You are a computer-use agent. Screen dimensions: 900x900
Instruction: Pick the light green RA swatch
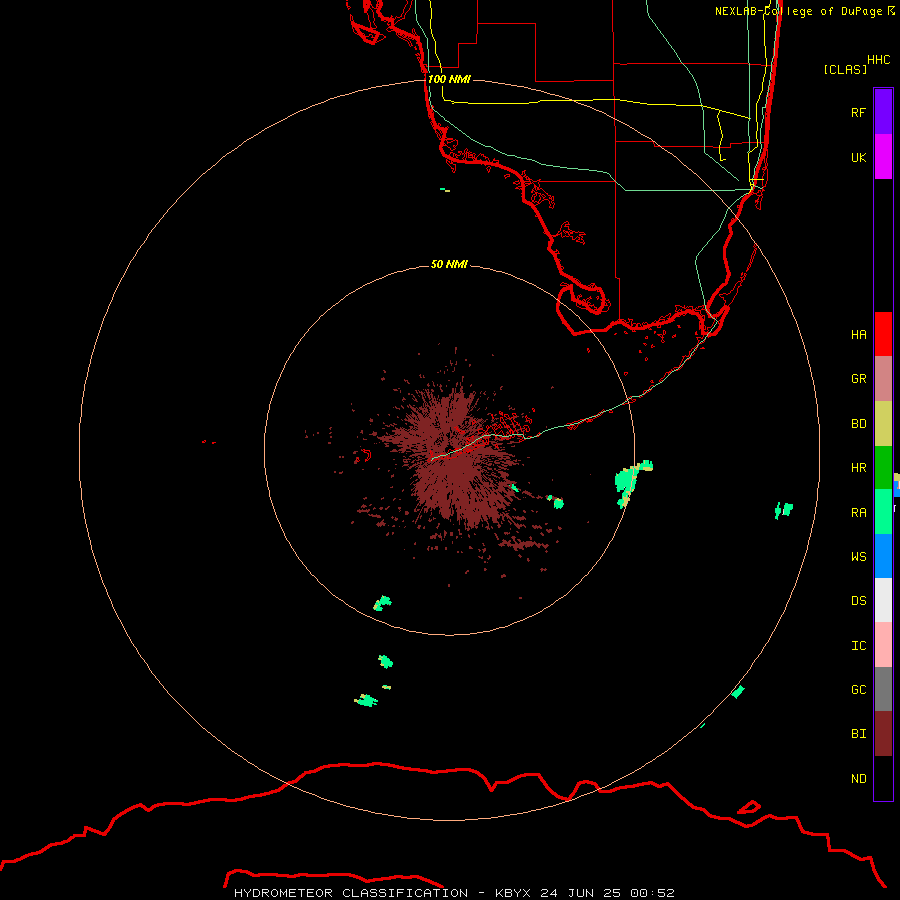(x=883, y=512)
